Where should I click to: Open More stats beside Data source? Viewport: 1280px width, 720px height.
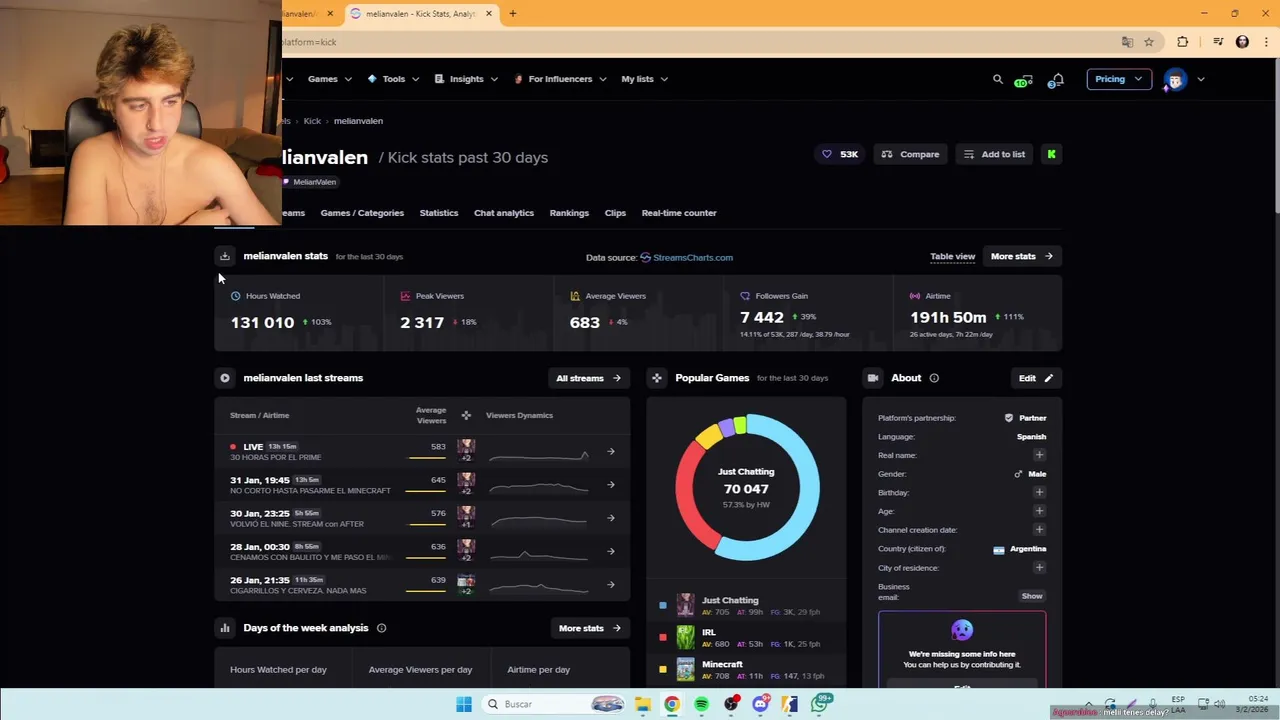1022,256
